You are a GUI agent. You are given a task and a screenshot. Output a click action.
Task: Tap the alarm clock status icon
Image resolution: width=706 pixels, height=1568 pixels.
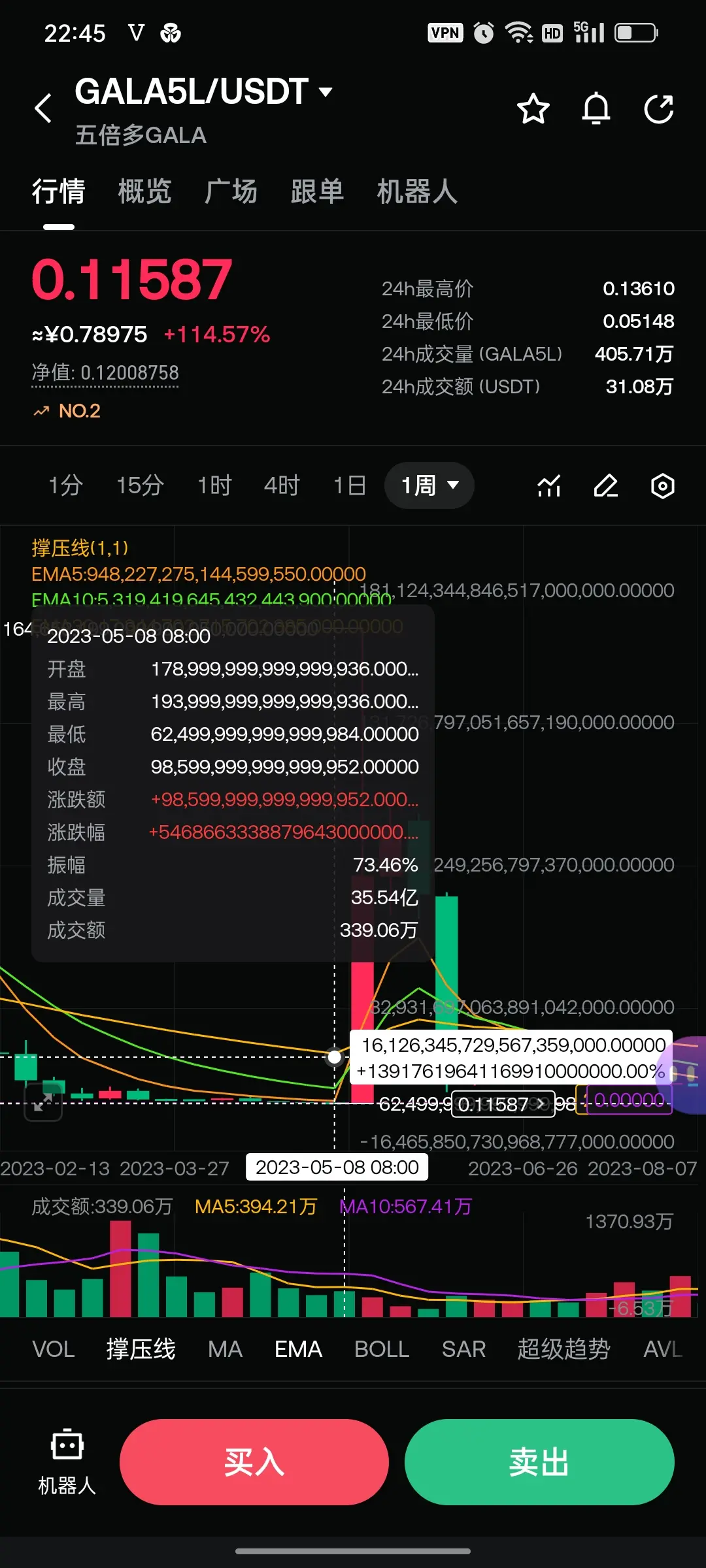pos(484,33)
